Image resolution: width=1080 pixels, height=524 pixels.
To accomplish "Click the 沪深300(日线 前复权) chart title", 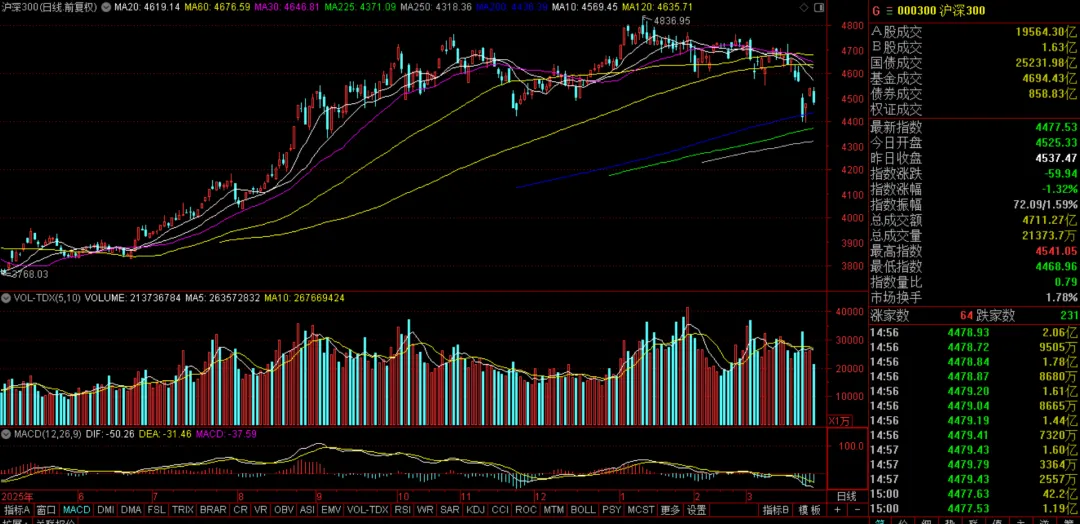I will click(x=49, y=8).
